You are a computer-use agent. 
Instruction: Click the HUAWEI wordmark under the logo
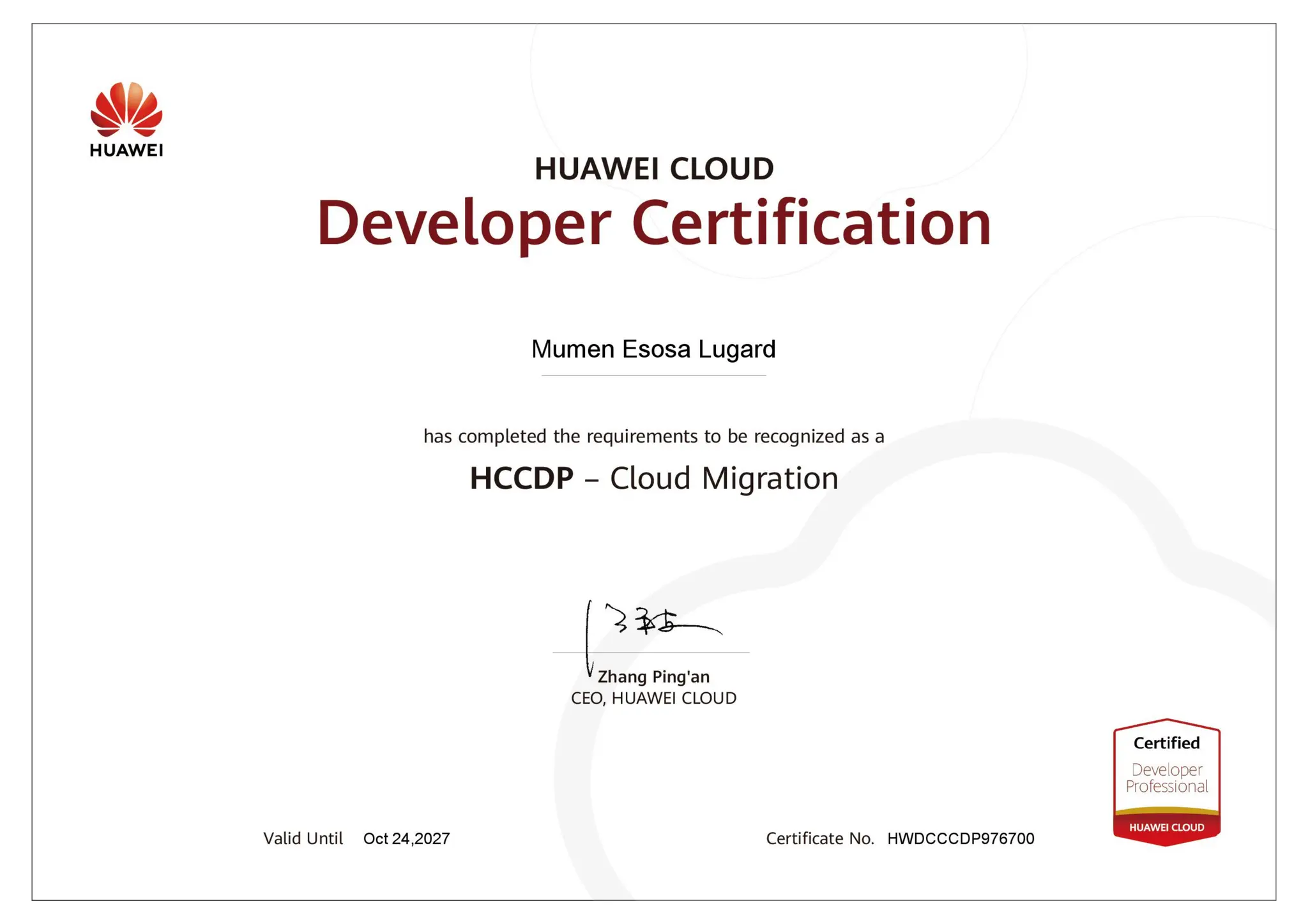[126, 151]
